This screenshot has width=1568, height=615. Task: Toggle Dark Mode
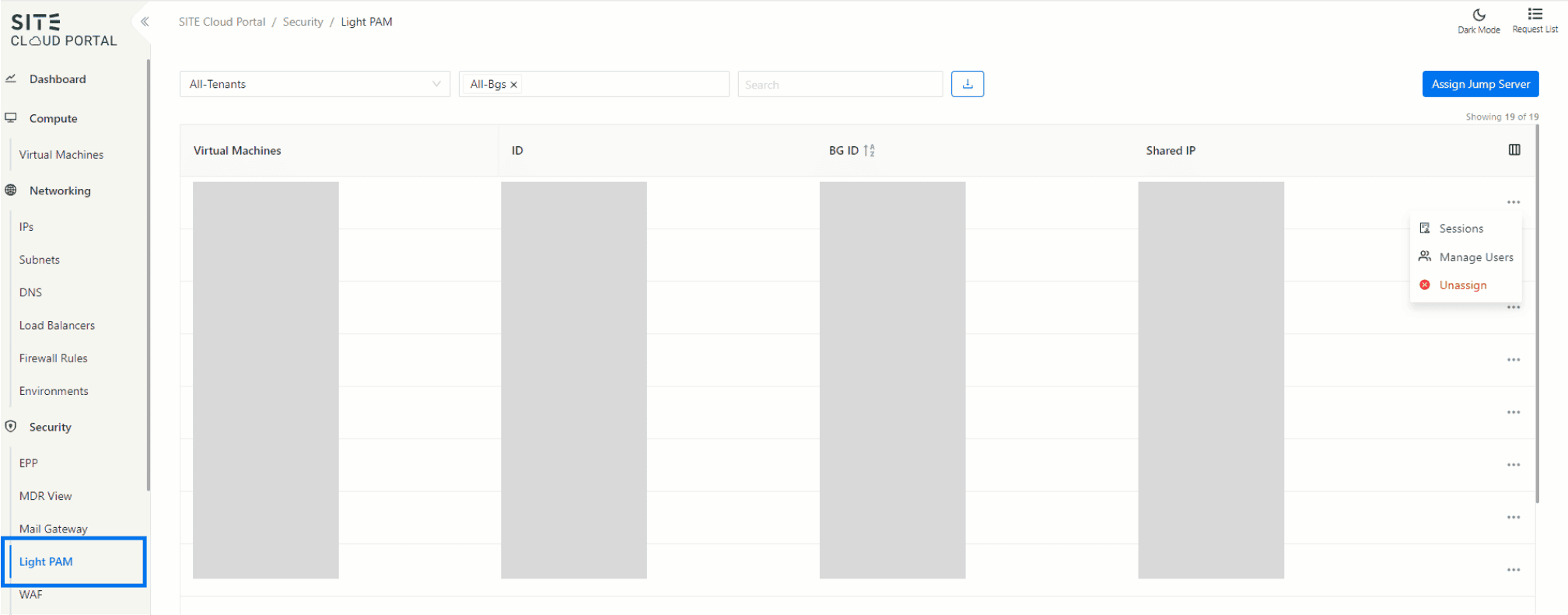[1479, 16]
